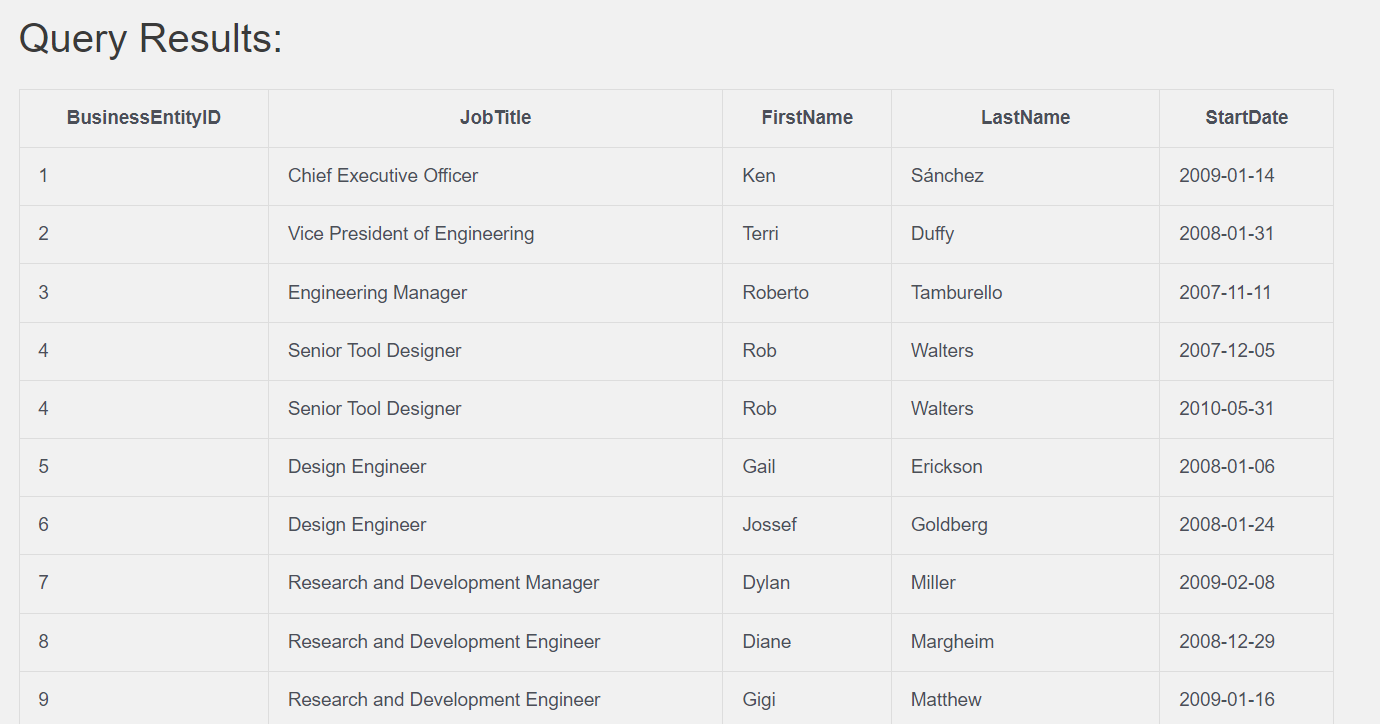
Task: Click the Query Results heading
Action: [x=151, y=39]
